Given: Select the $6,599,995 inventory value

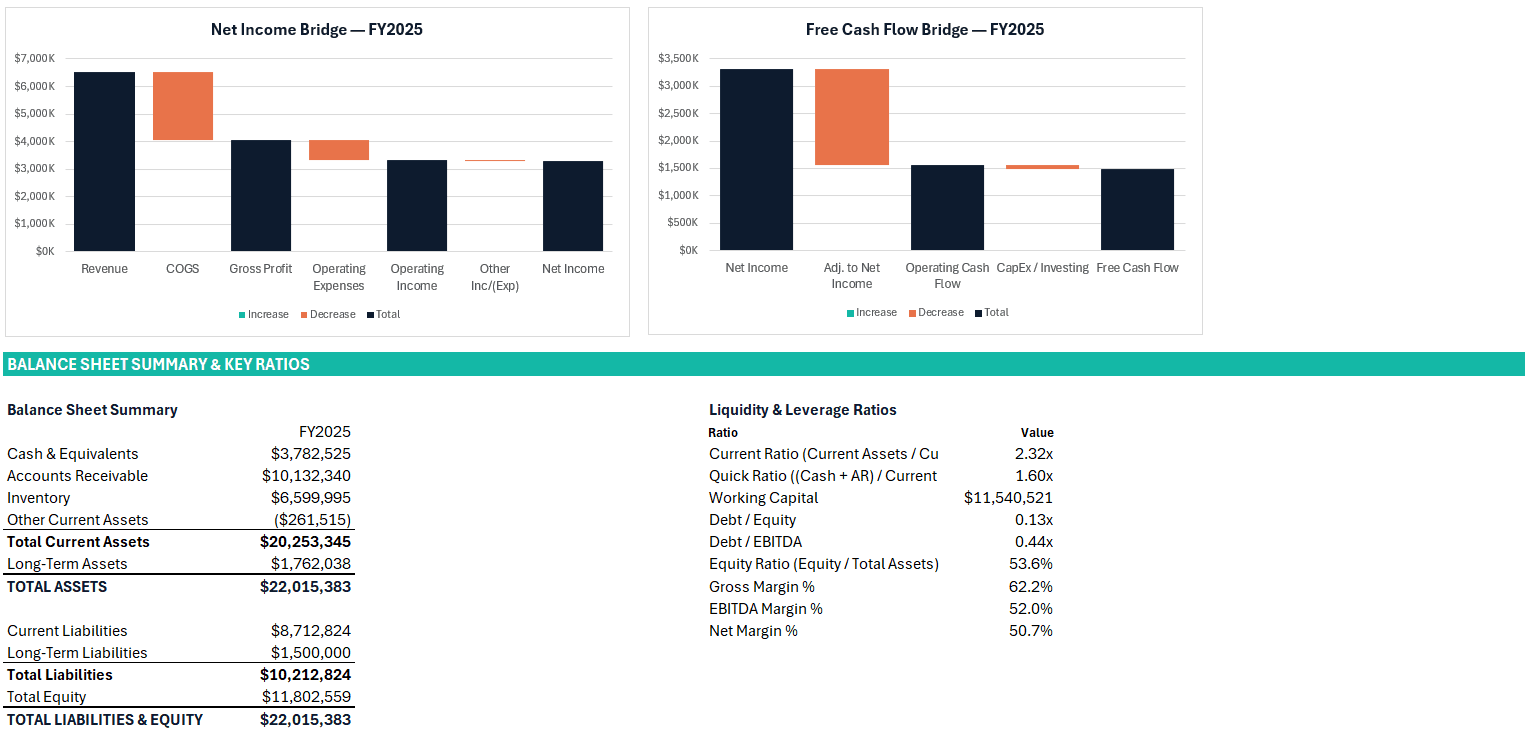Looking at the screenshot, I should [x=311, y=498].
